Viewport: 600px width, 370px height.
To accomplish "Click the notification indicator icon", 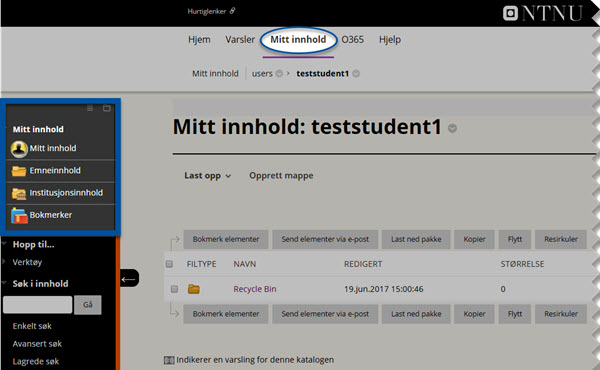I will [x=169, y=360].
